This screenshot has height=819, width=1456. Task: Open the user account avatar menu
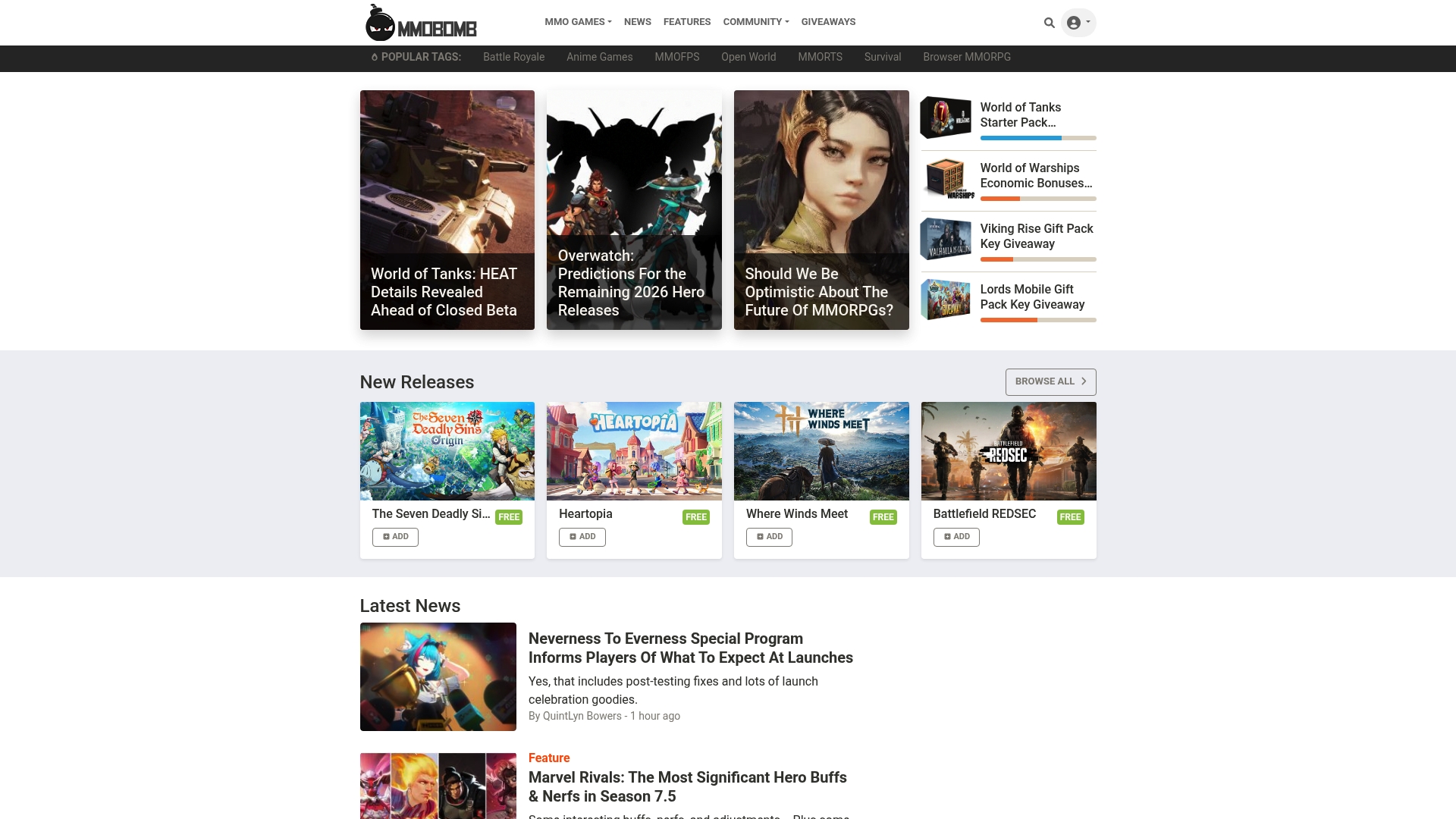pos(1078,23)
